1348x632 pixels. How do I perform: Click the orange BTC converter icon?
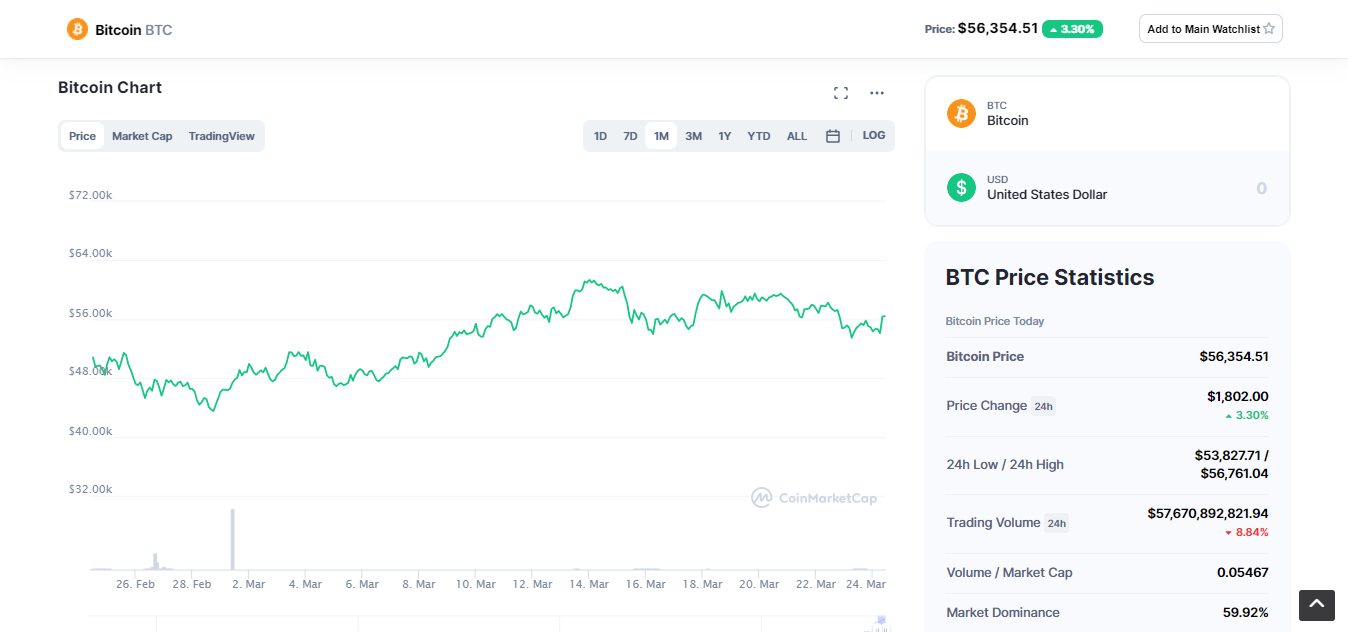(961, 113)
